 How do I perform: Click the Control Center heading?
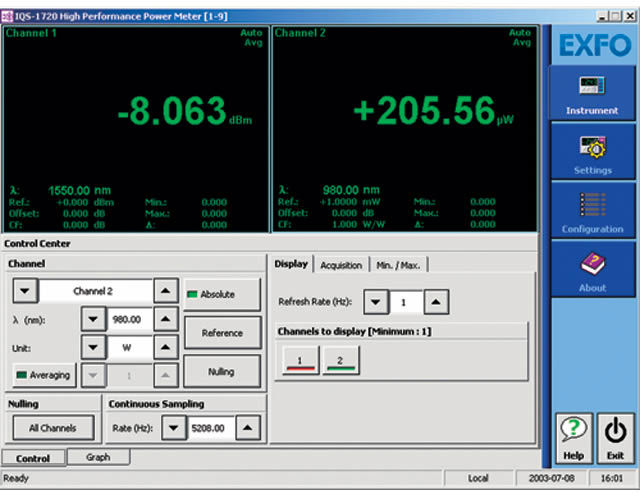click(x=37, y=244)
